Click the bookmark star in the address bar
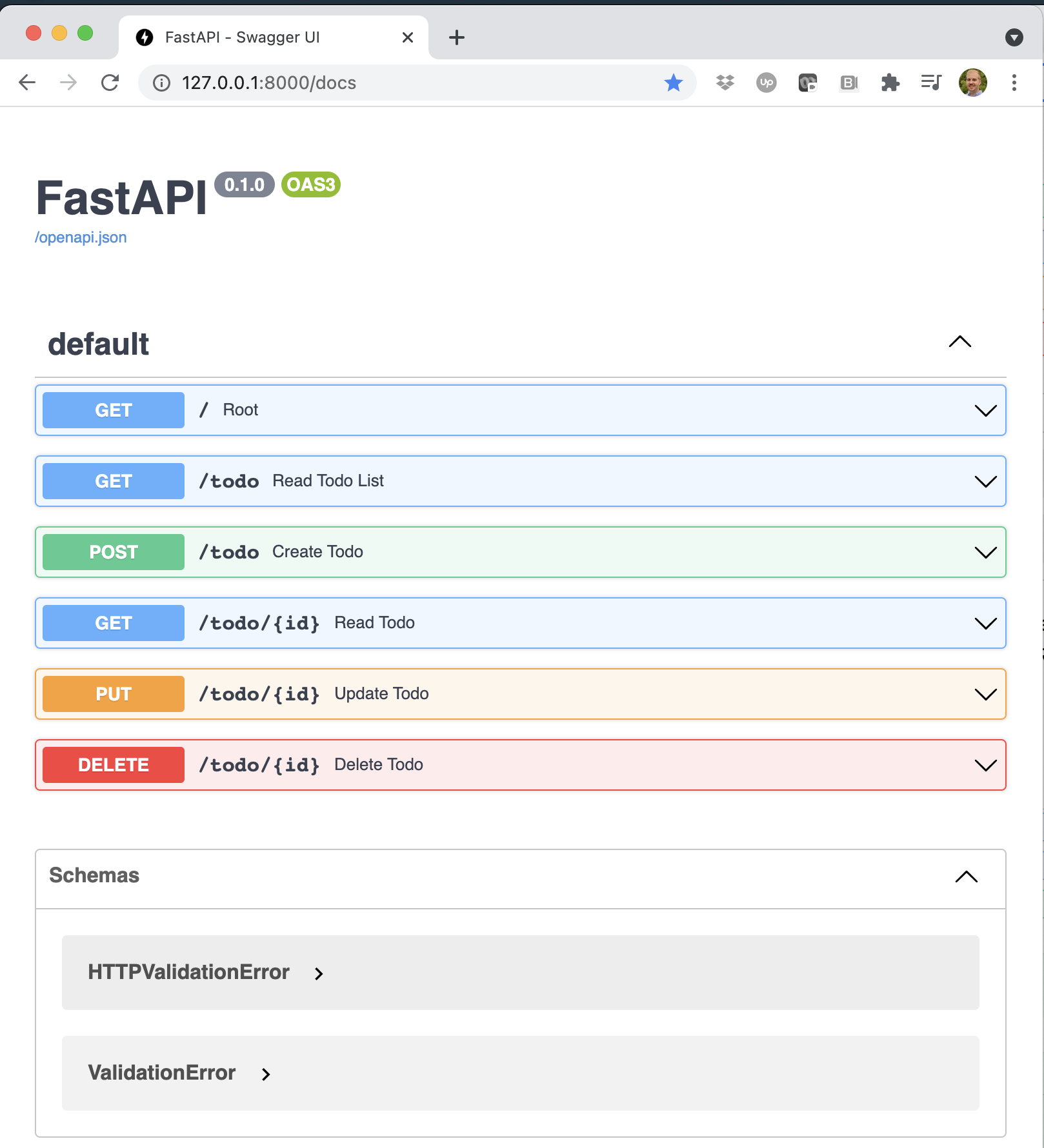This screenshot has width=1044, height=1148. 673,83
